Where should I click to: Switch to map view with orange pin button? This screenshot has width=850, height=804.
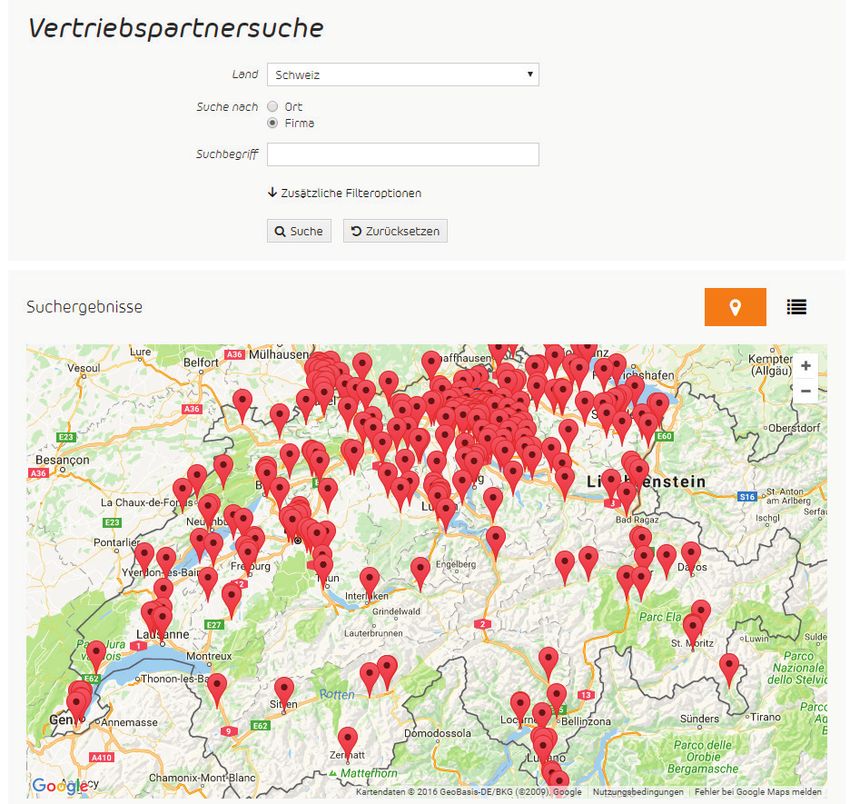(x=735, y=307)
